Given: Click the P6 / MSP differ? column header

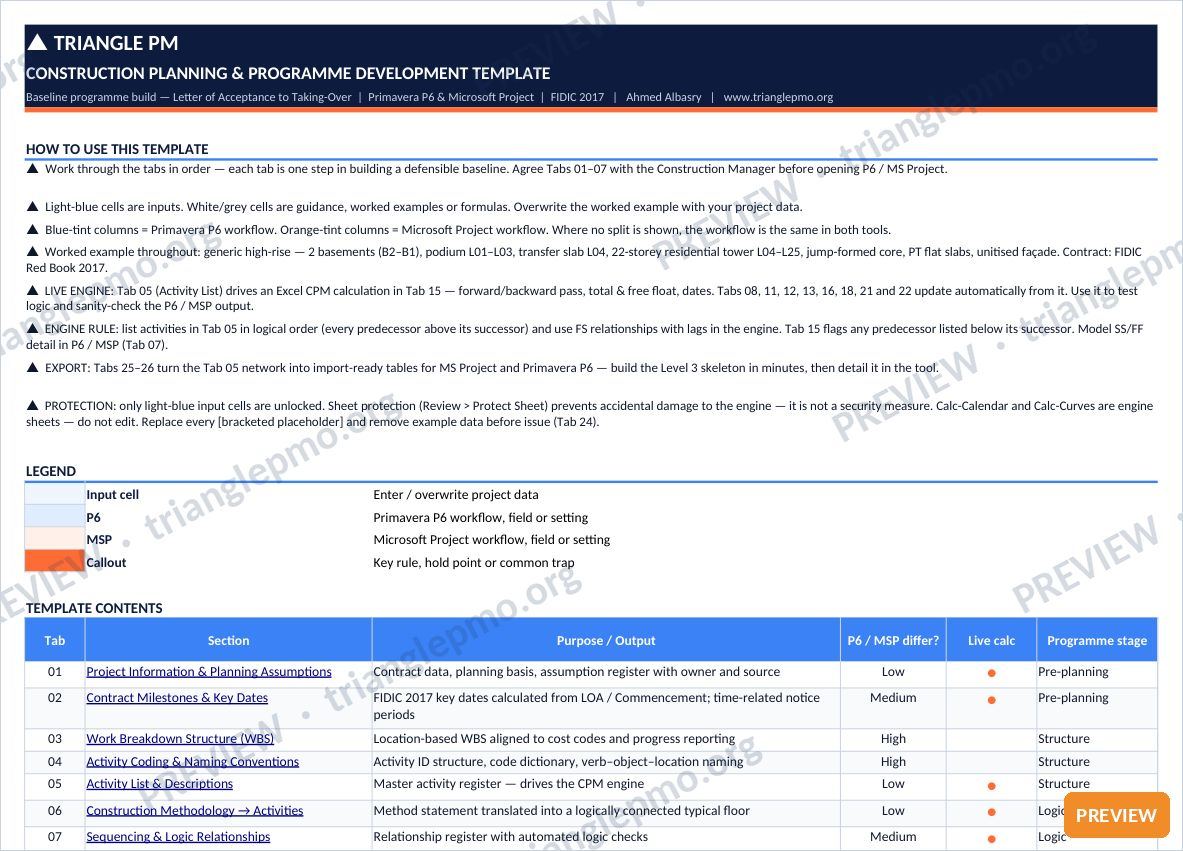Looking at the screenshot, I should [893, 641].
